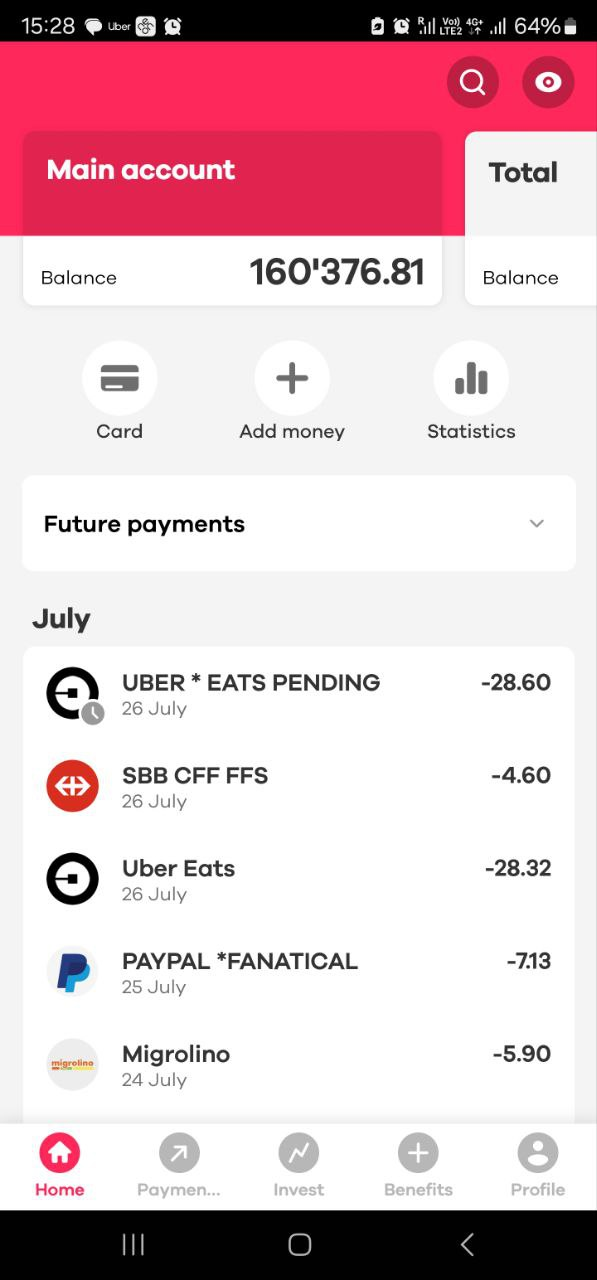Open the Benefits tab

(418, 1166)
